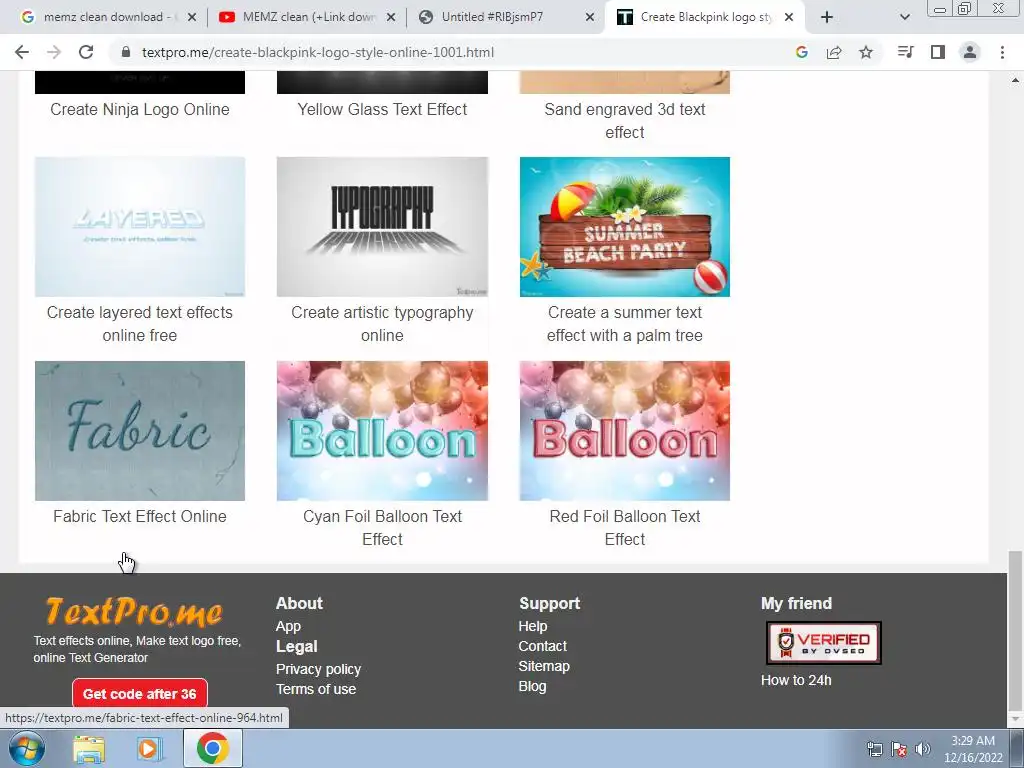1024x768 pixels.
Task: Click the browser forward arrow
Action: click(x=54, y=52)
